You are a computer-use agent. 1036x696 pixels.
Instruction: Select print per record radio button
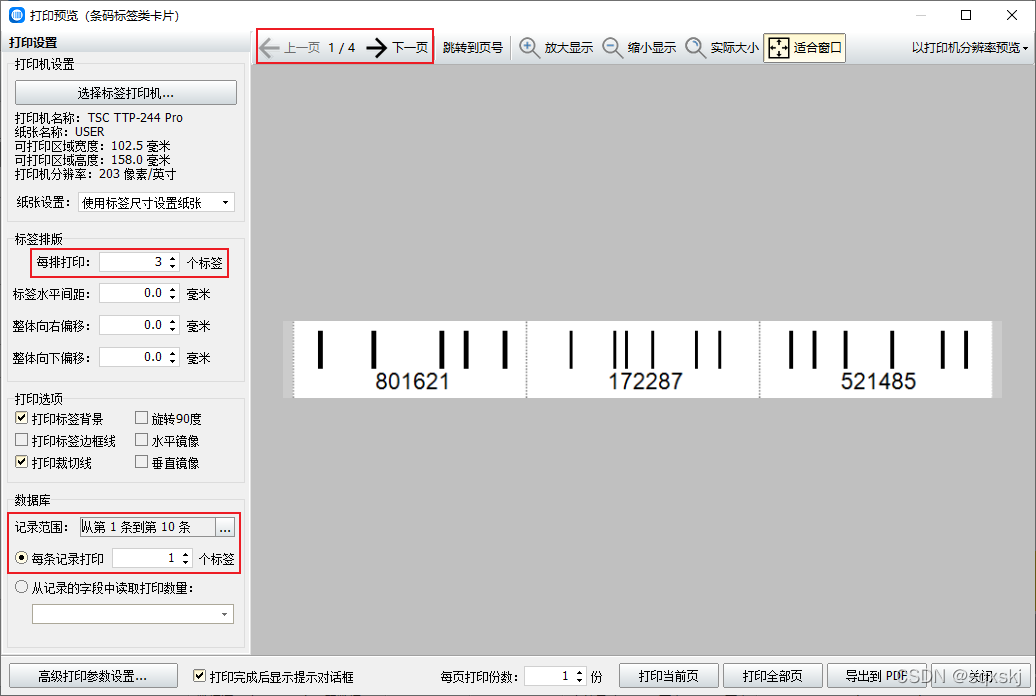pyautogui.click(x=22, y=558)
